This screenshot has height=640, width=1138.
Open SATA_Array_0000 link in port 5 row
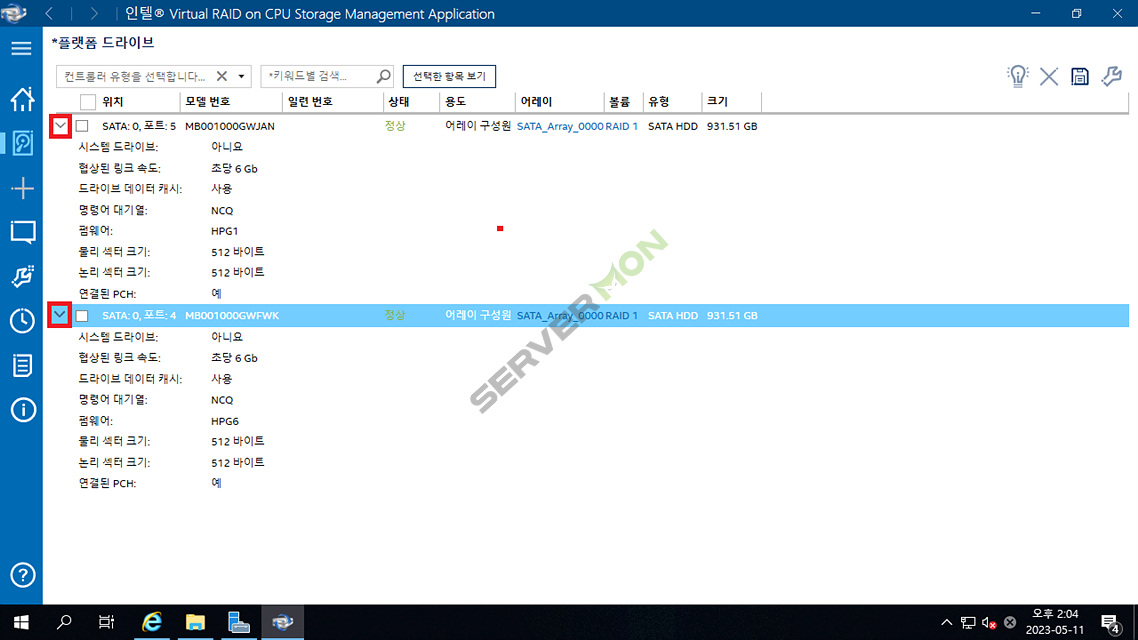click(x=560, y=126)
